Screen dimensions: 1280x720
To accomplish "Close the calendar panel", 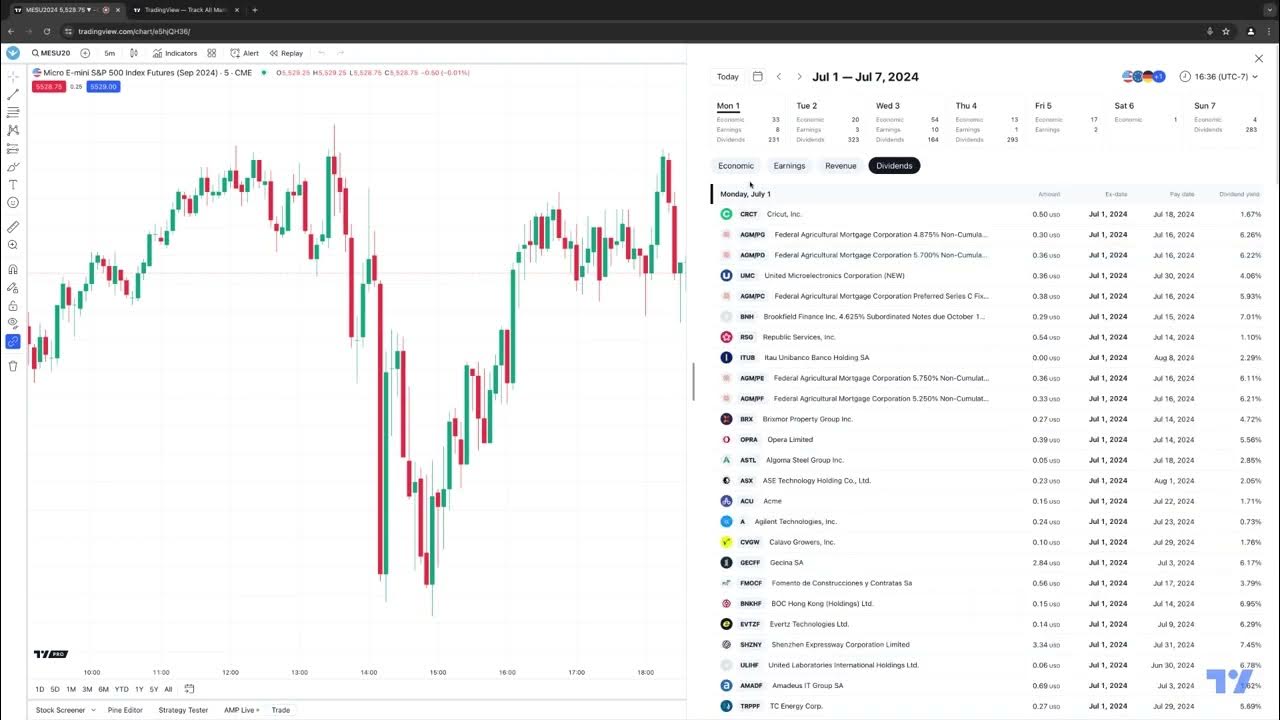I will [x=1259, y=58].
